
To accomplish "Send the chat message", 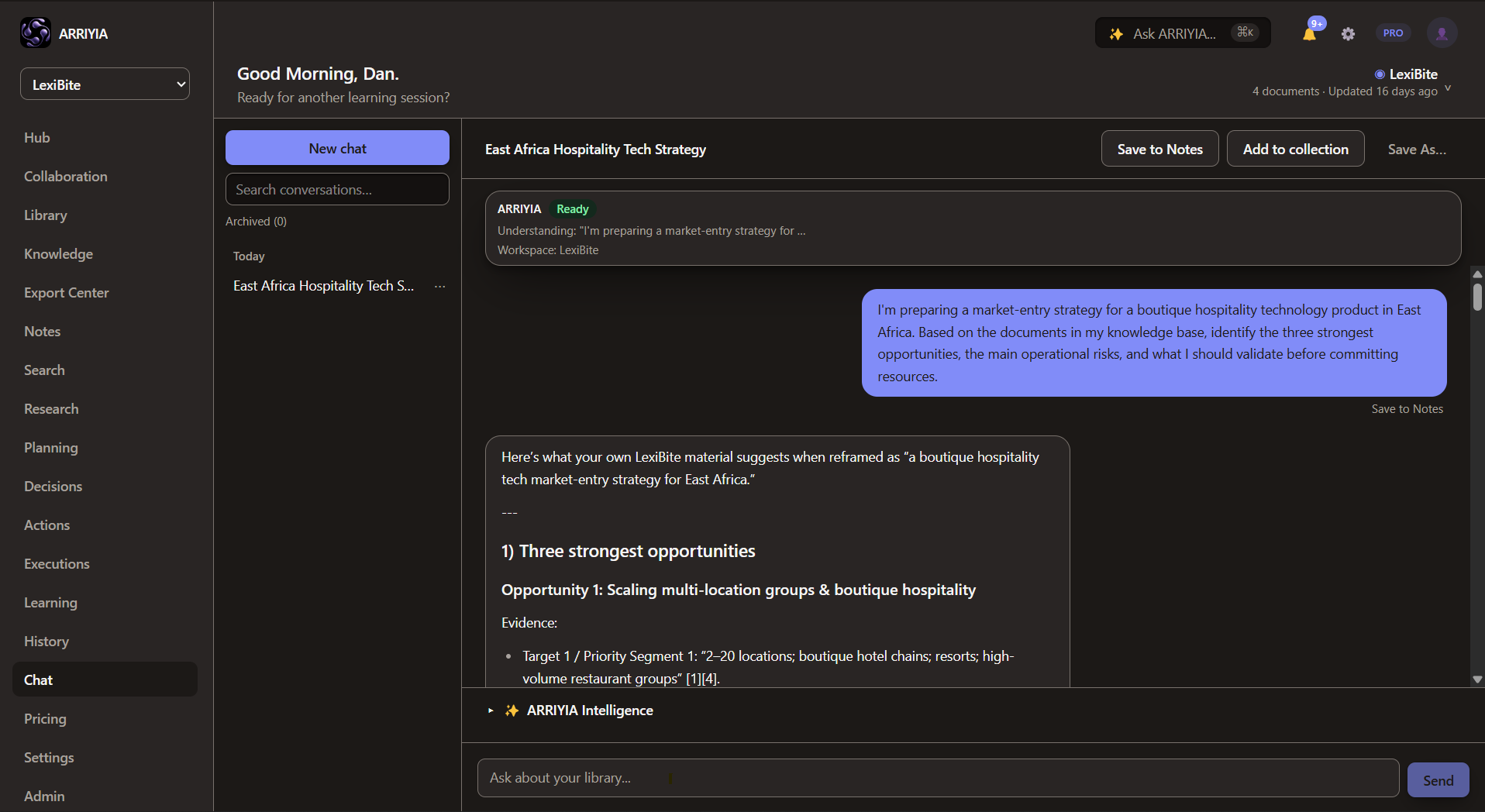I will (1438, 780).
